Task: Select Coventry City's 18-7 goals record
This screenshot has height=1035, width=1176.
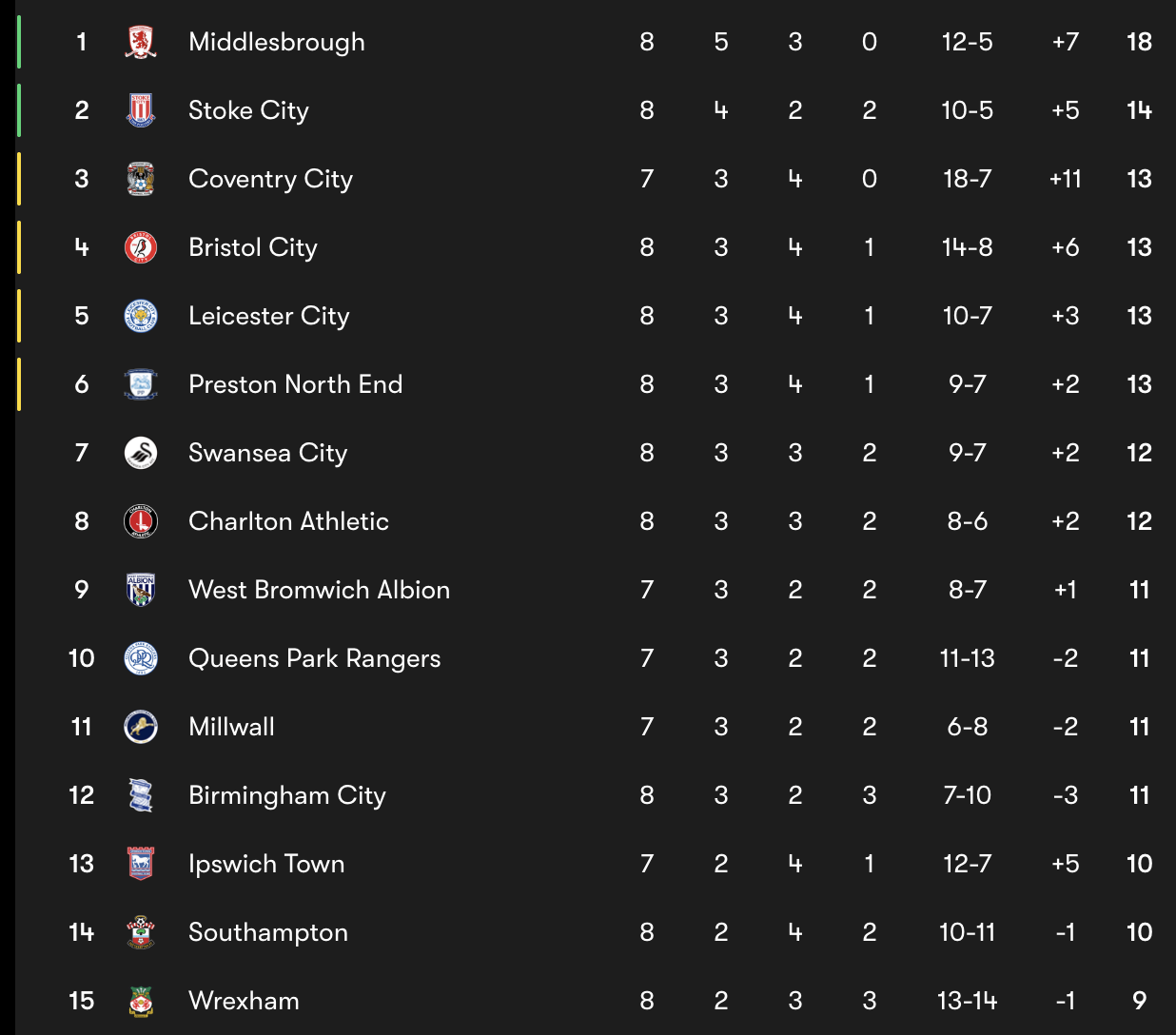Action: (967, 179)
